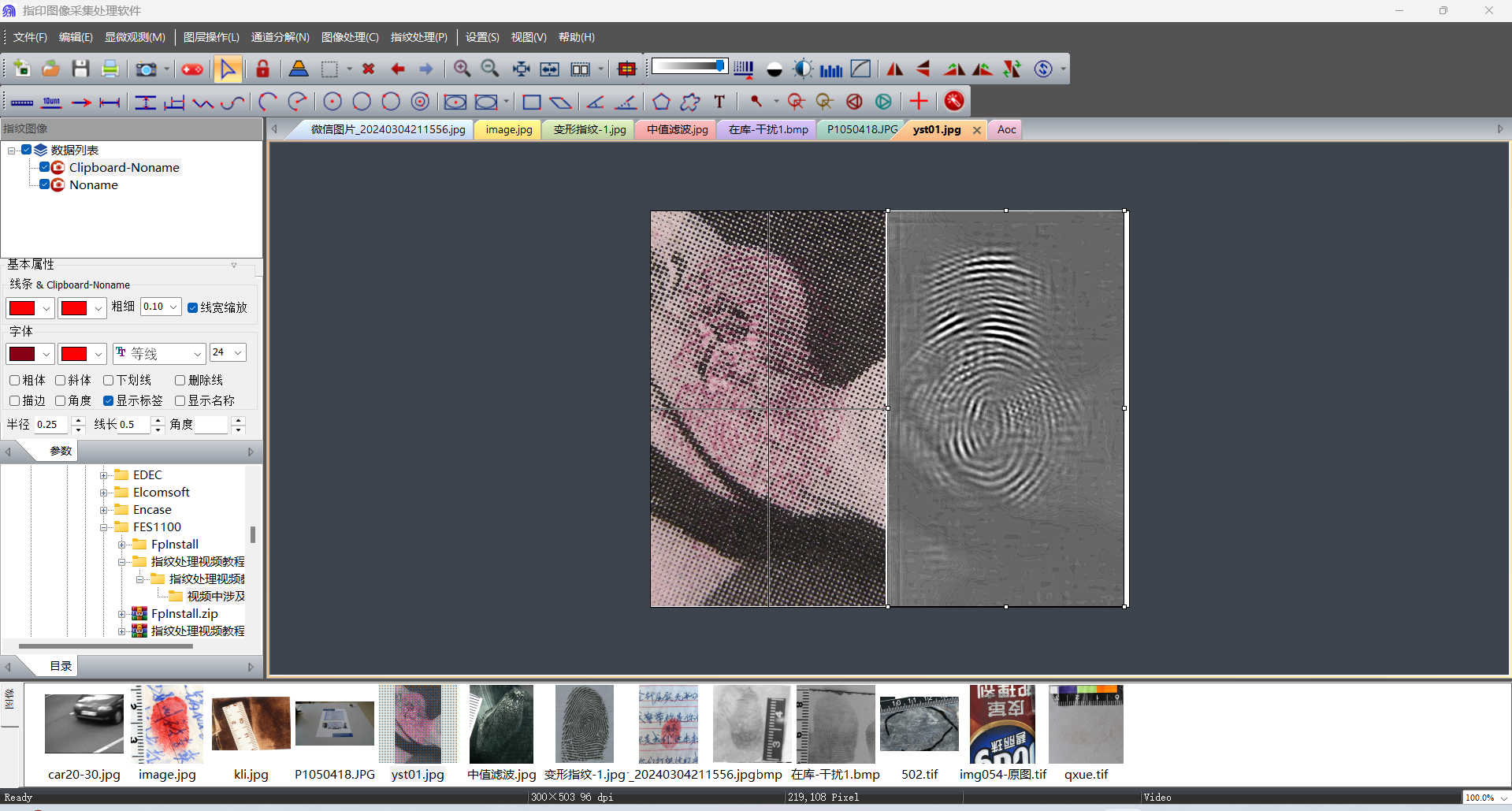Click the camera capture icon
1512x811 pixels.
click(146, 69)
